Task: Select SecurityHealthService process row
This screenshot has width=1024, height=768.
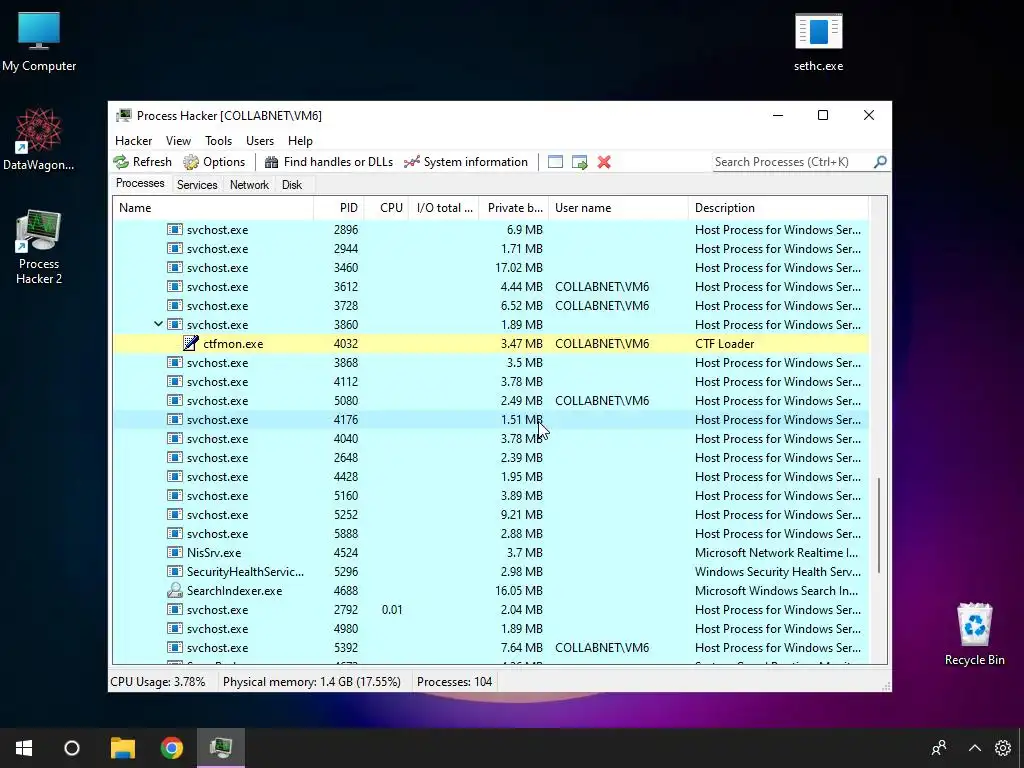Action: pos(490,571)
